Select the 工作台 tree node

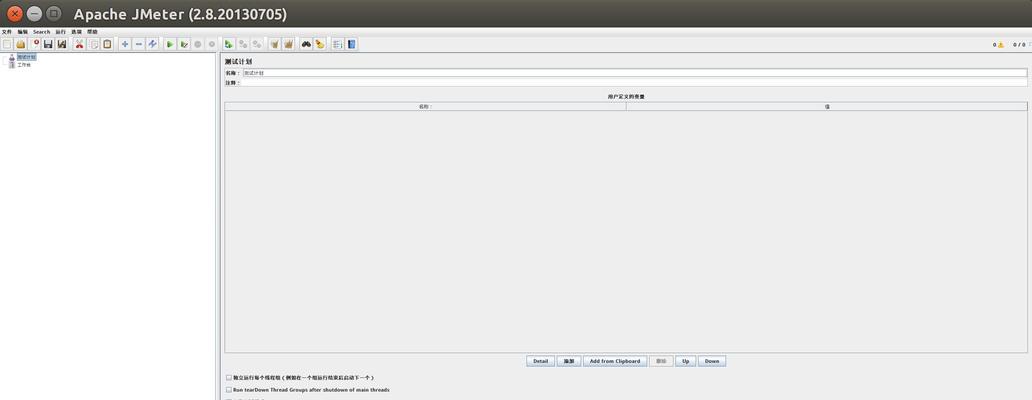pyautogui.click(x=24, y=64)
